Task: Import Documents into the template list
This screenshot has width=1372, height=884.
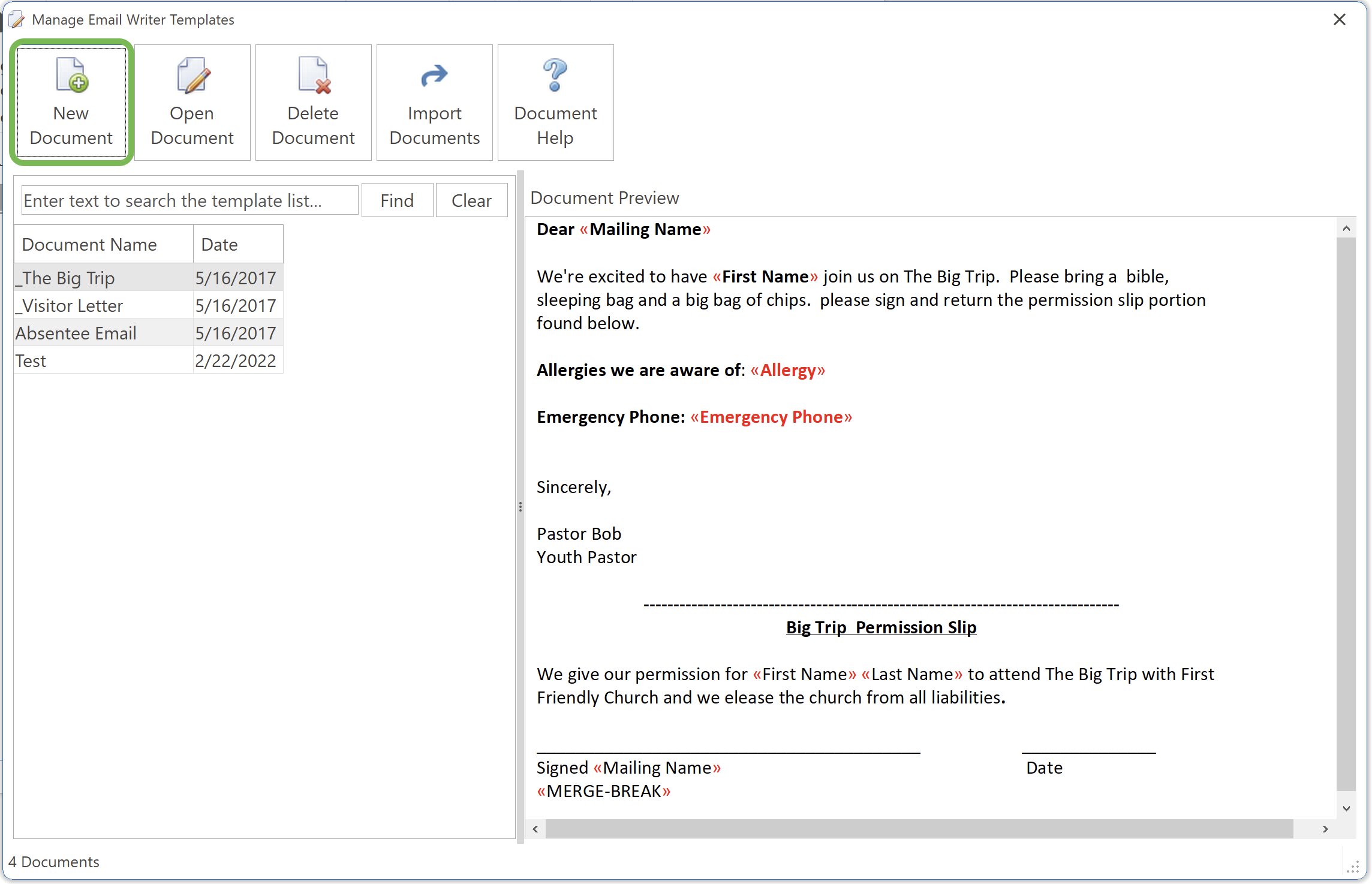Action: (434, 101)
